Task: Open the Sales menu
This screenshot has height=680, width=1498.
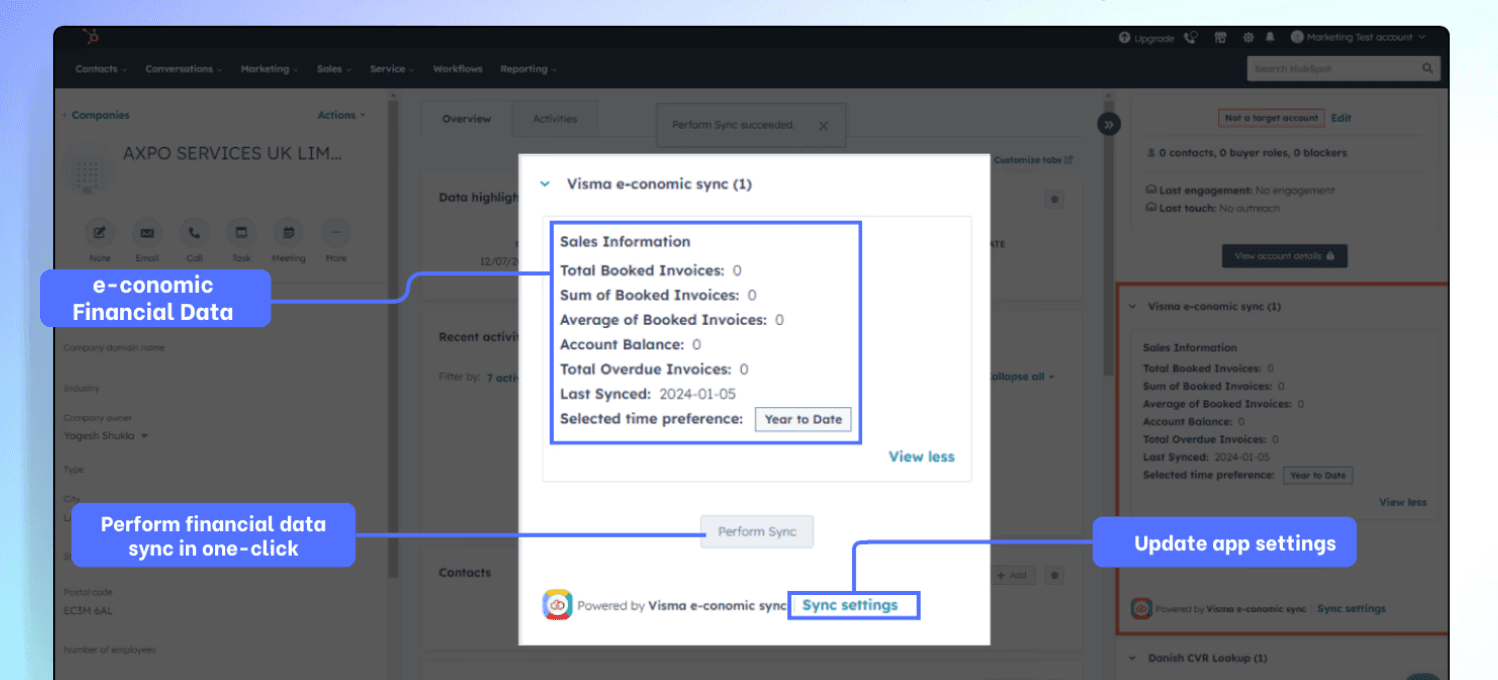Action: 334,69
